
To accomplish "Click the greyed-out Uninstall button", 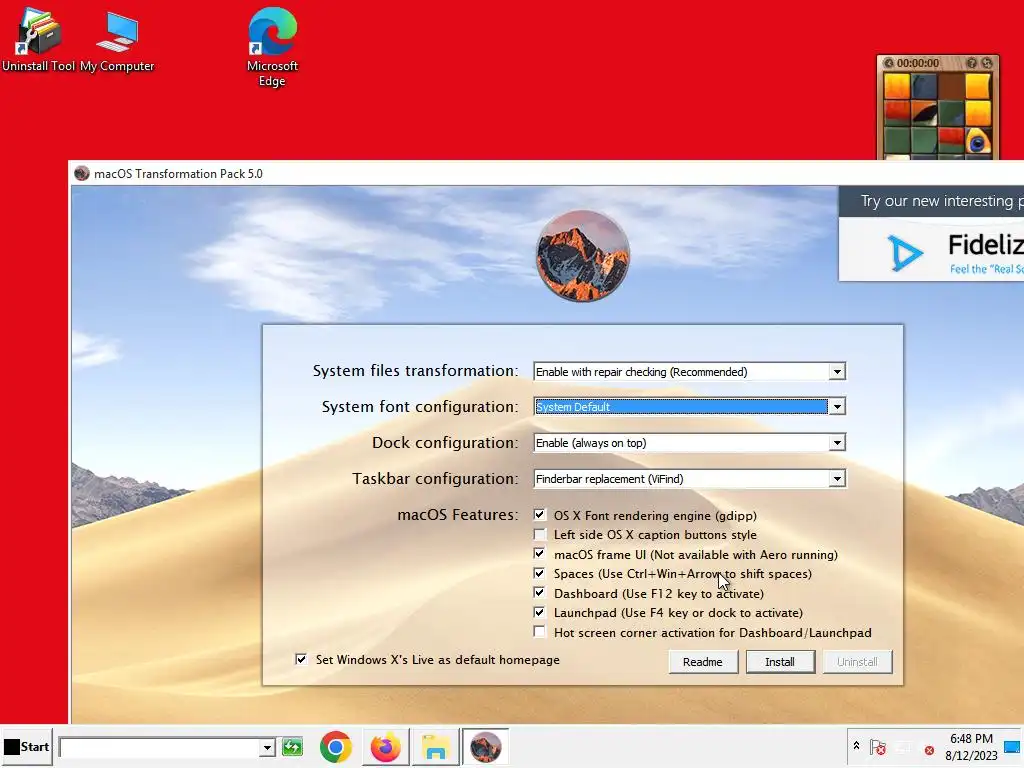I will click(x=857, y=662).
